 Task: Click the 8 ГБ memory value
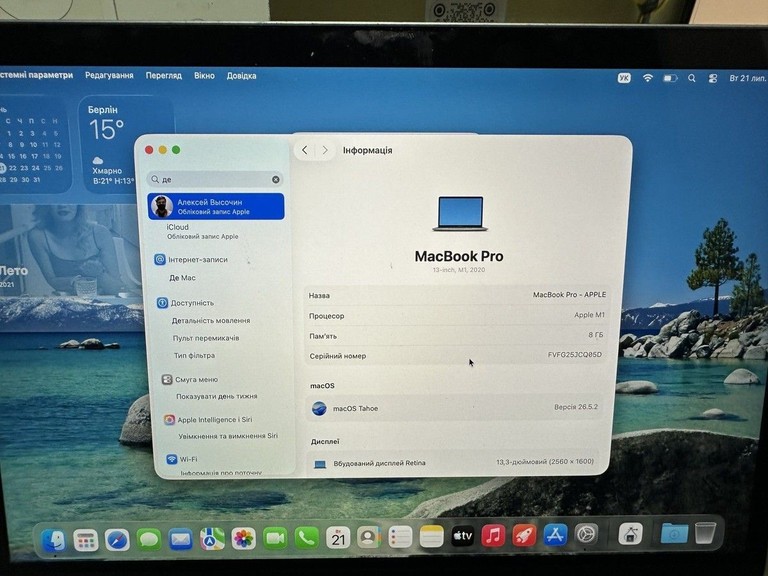595,335
